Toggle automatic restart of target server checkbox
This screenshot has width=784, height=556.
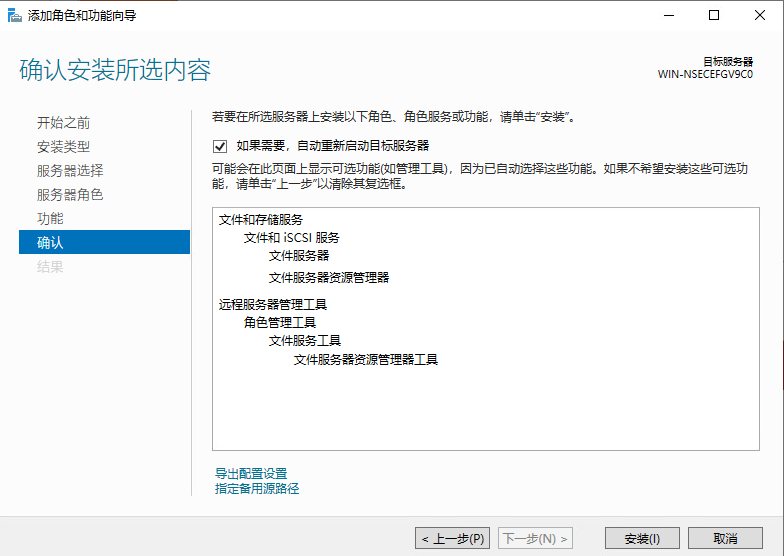220,146
